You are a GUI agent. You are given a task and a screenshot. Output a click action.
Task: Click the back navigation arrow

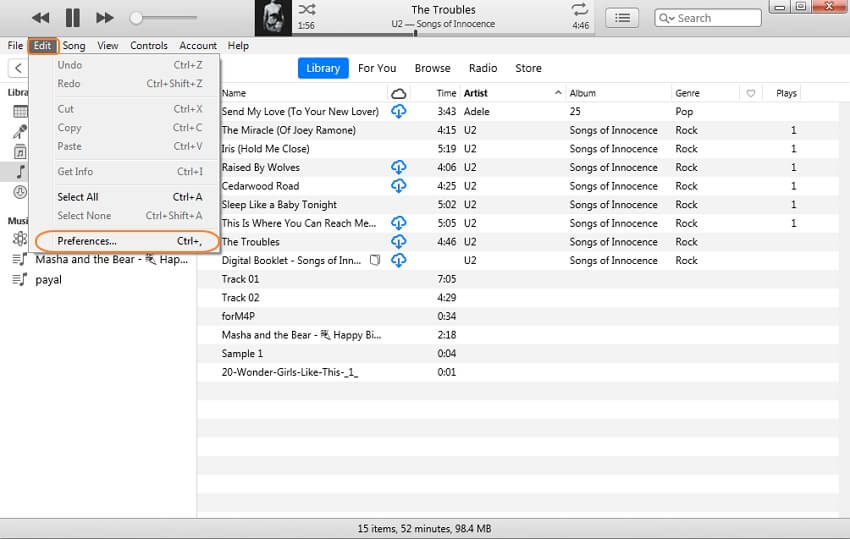point(18,68)
